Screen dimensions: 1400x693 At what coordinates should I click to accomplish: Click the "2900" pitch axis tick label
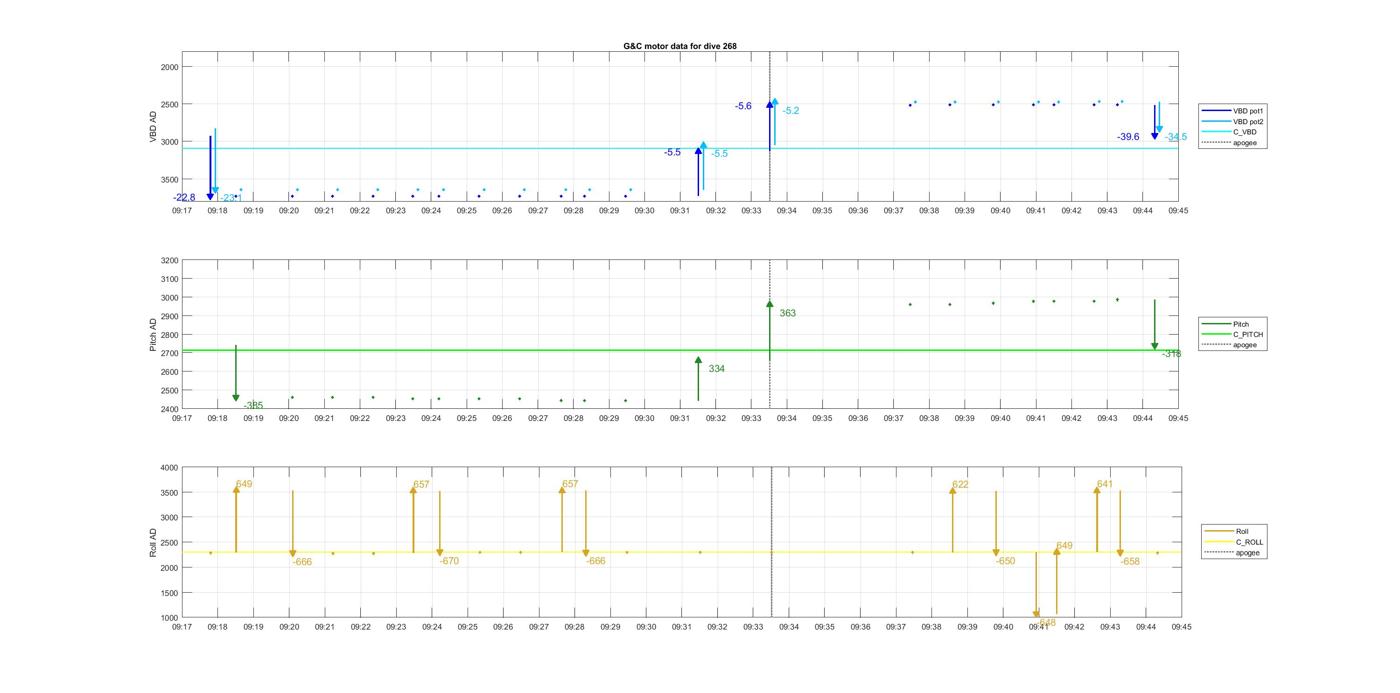[169, 316]
